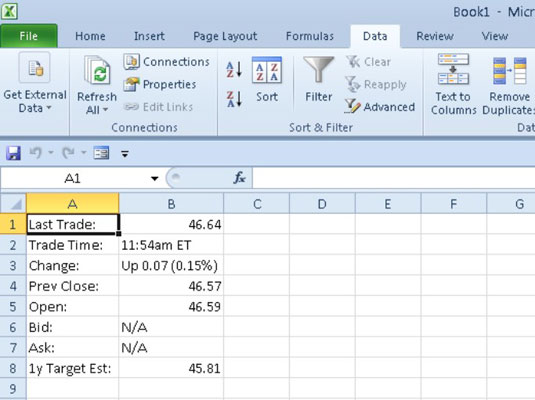
Task: Click inside the formula bar
Action: 393,178
